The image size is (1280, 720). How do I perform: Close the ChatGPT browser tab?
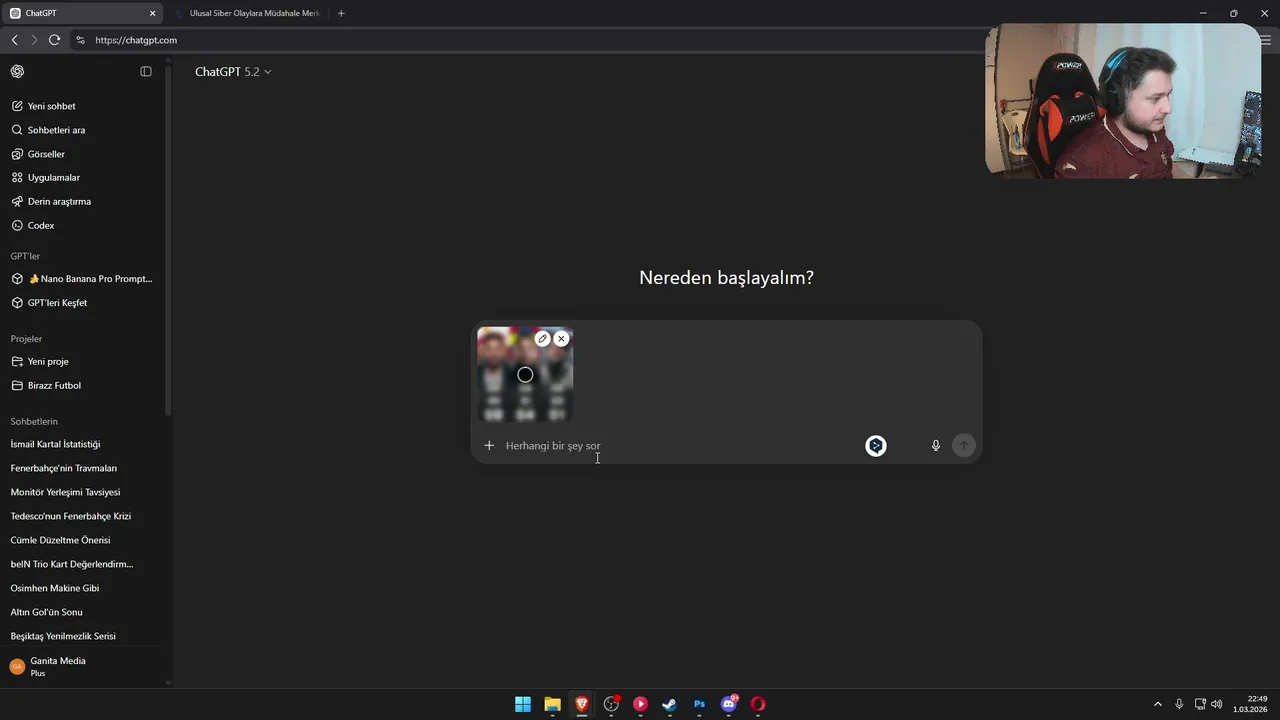pos(153,13)
